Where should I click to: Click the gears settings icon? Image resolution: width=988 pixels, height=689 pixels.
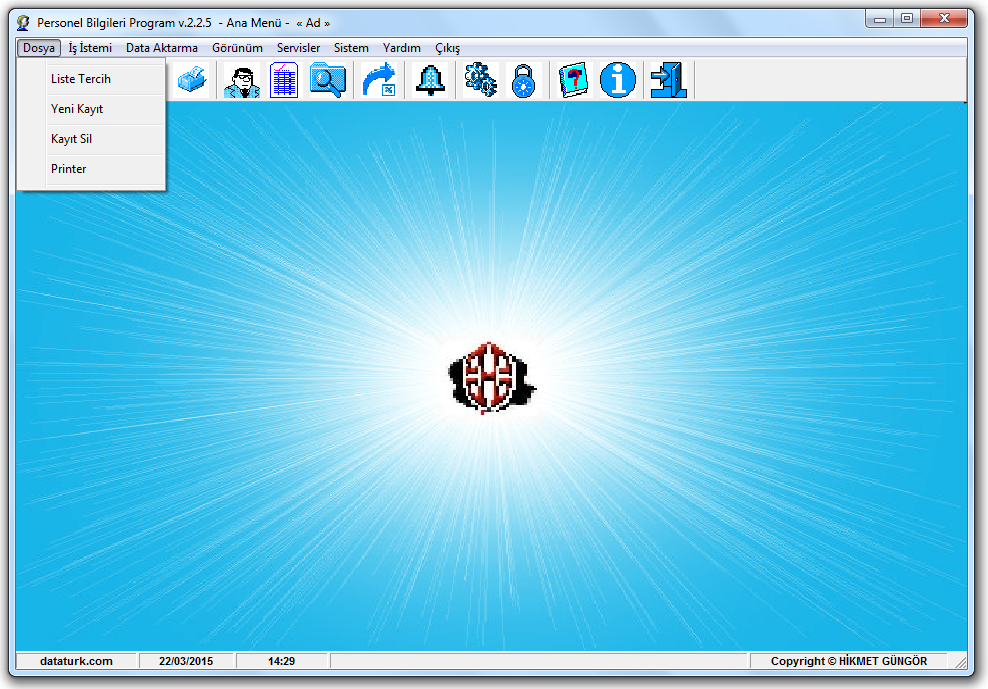coord(480,80)
